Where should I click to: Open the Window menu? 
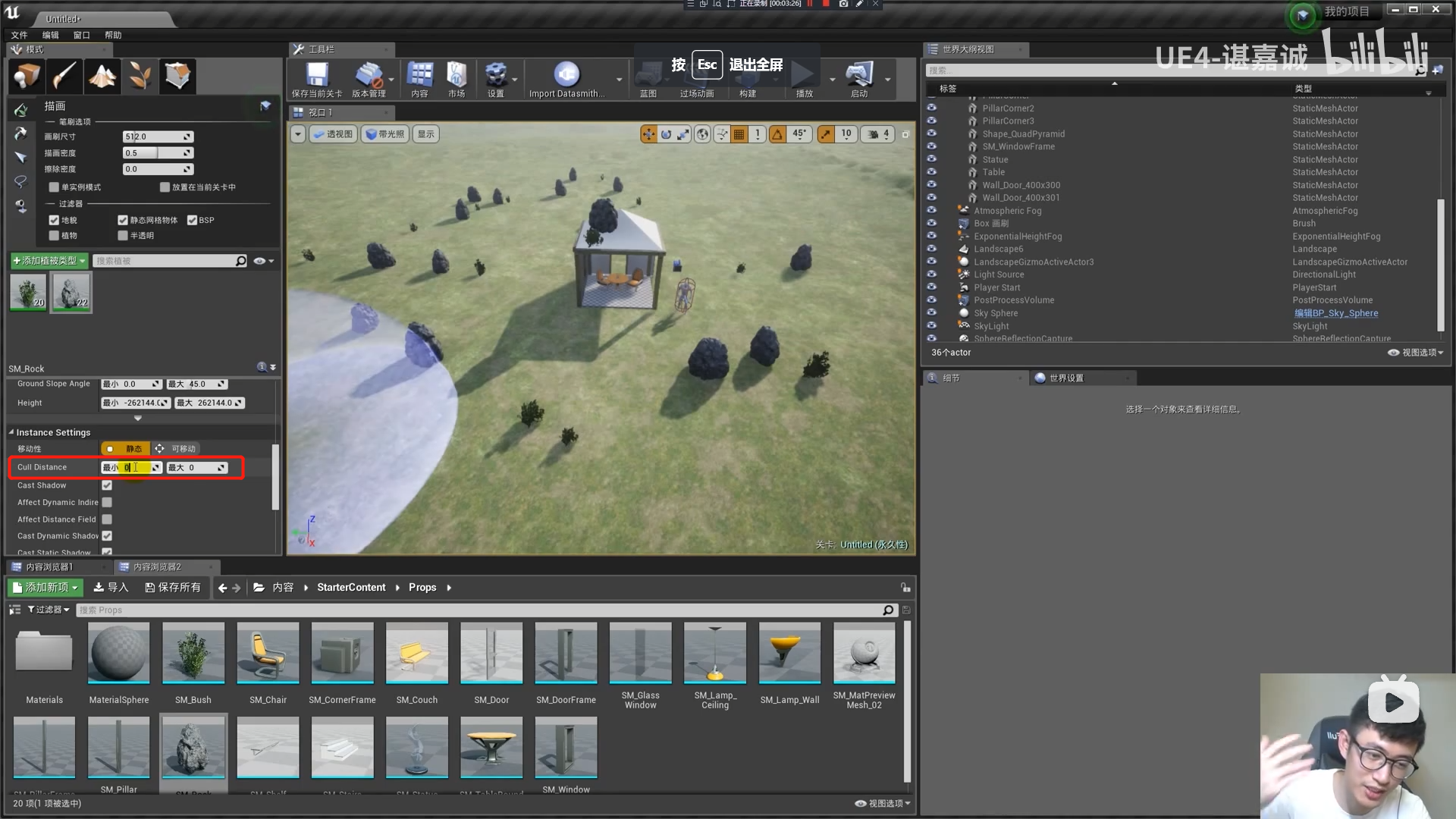coord(81,35)
